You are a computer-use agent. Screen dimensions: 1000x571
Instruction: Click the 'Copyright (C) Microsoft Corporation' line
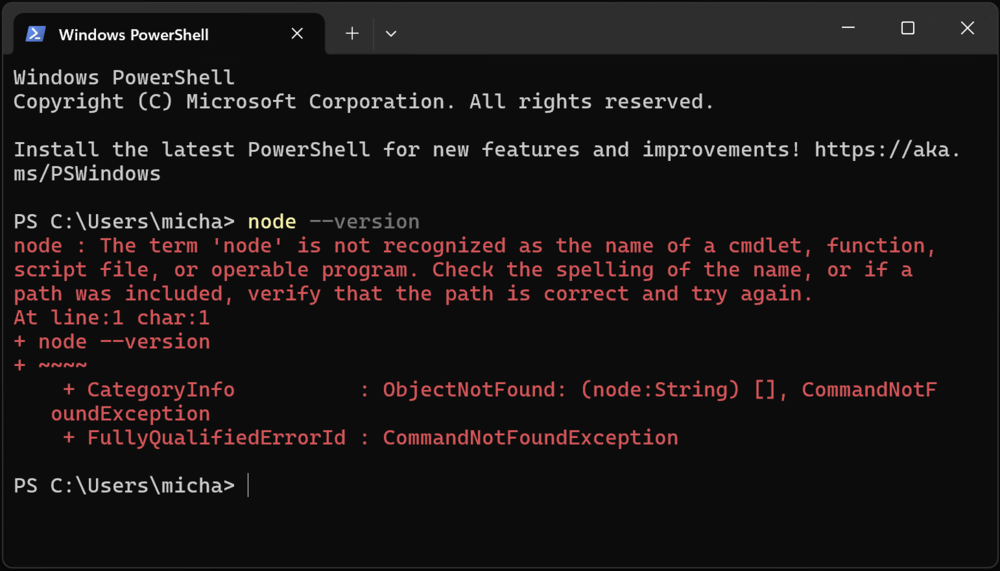tap(364, 101)
